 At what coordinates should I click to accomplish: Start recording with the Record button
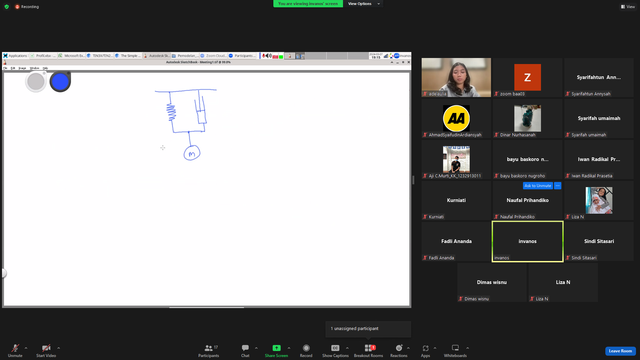coord(306,350)
